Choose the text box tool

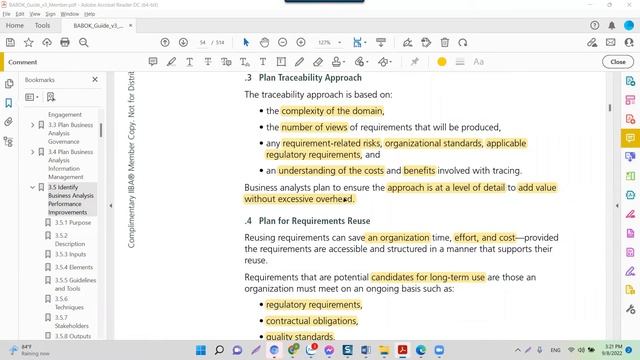click(x=281, y=62)
